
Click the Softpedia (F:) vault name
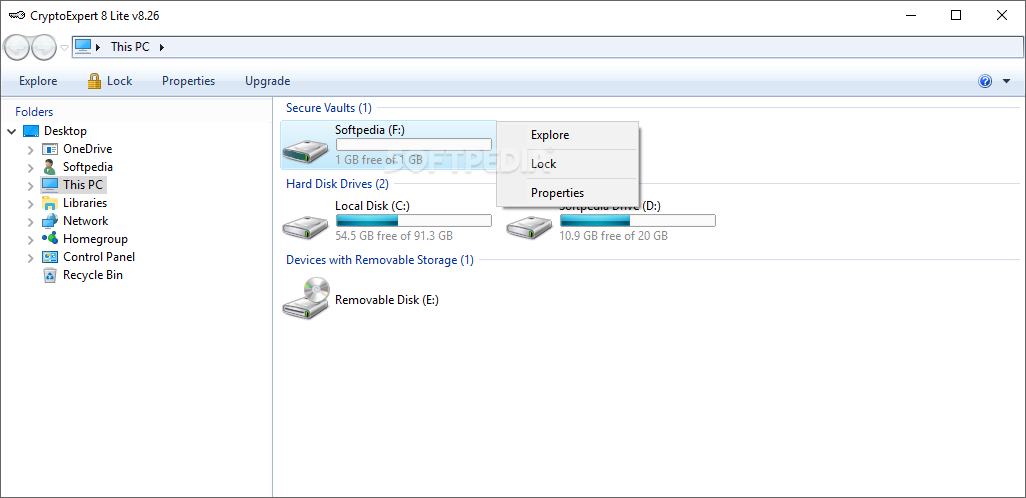[x=370, y=130]
